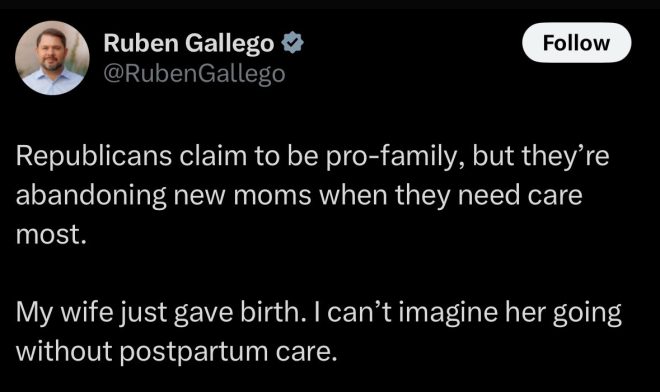Click the Follow button
The width and height of the screenshot is (660, 392).
tap(576, 43)
